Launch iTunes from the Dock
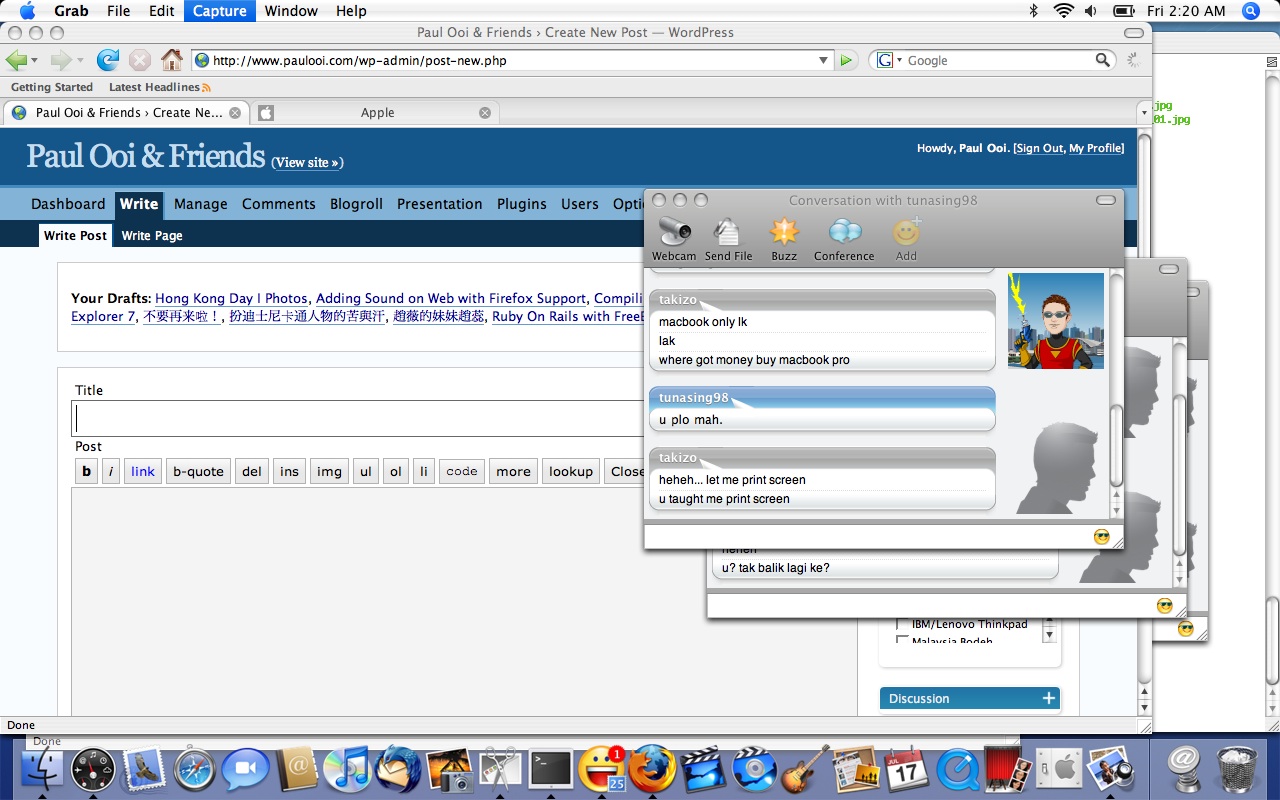The image size is (1280, 800). [348, 770]
